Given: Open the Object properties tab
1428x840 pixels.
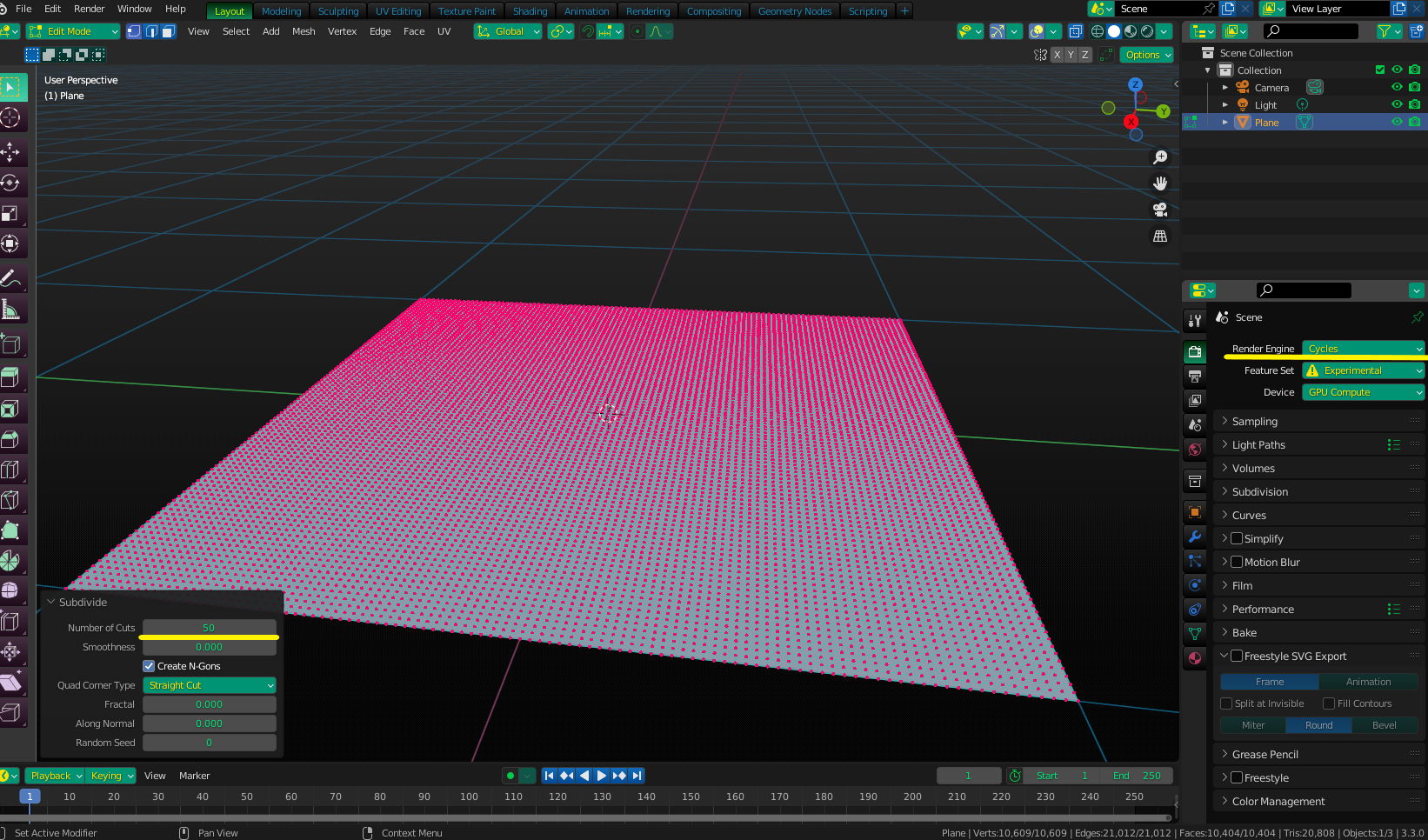Looking at the screenshot, I should pyautogui.click(x=1195, y=512).
